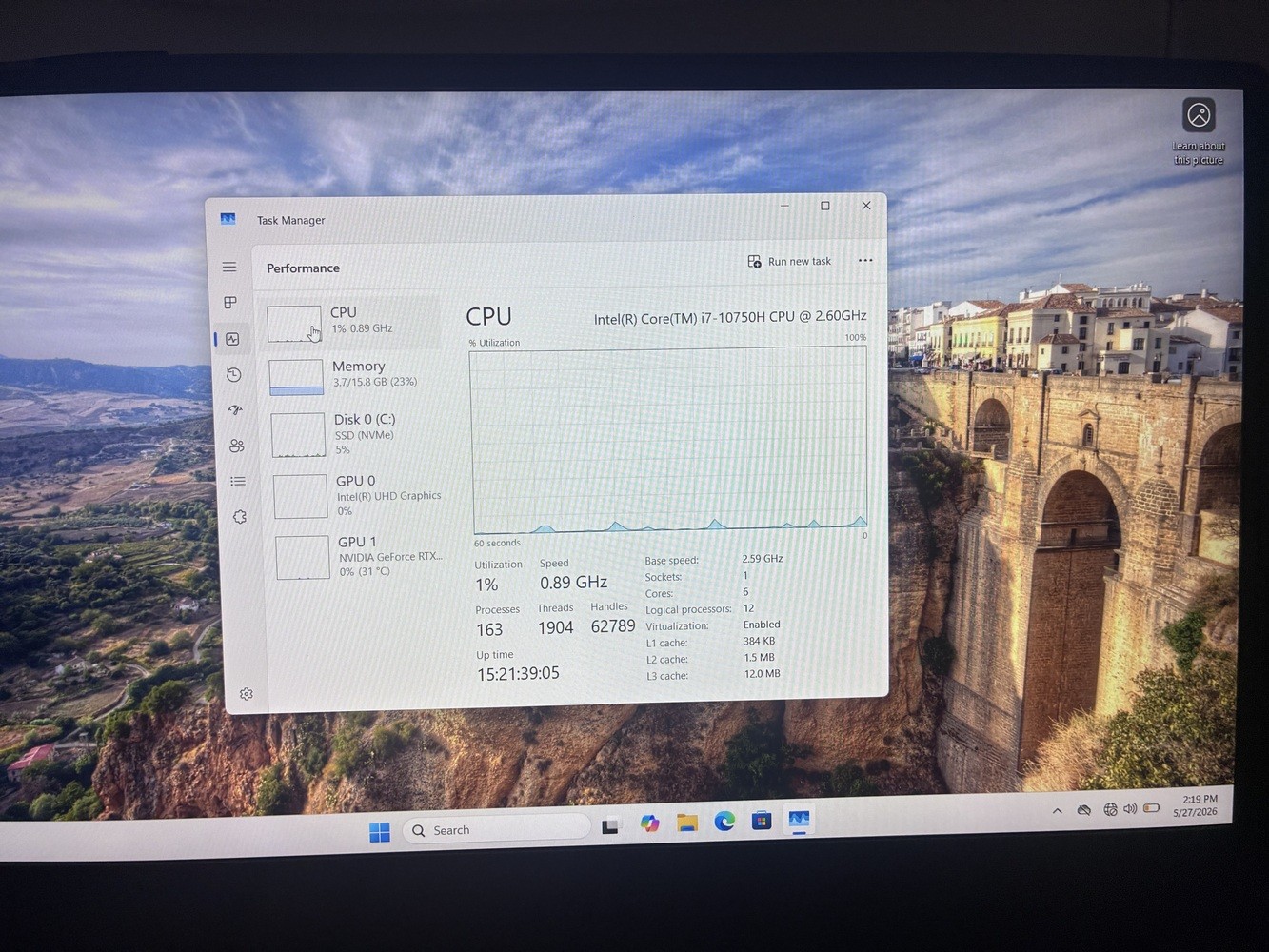Open Task Manager Settings gear

pos(247,694)
